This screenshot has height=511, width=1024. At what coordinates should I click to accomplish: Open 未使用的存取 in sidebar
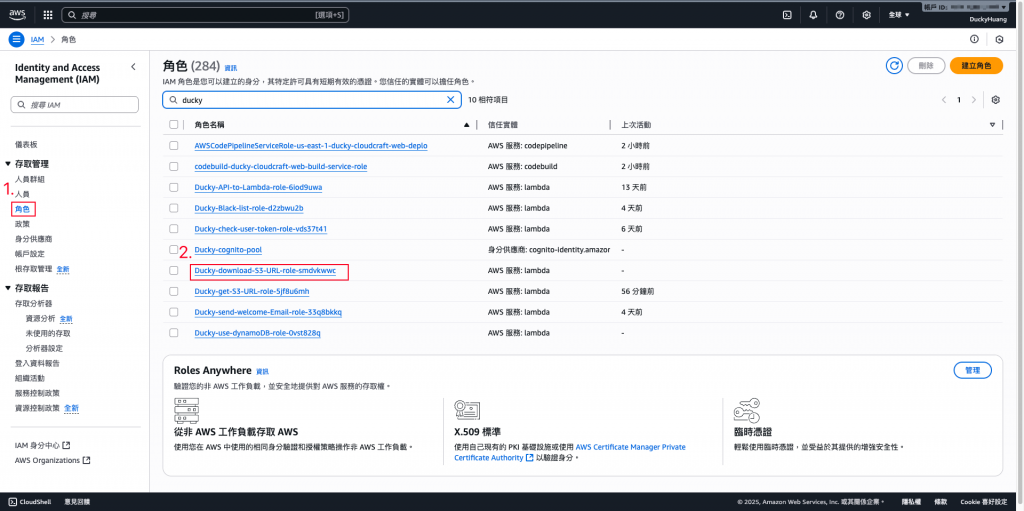[46, 333]
